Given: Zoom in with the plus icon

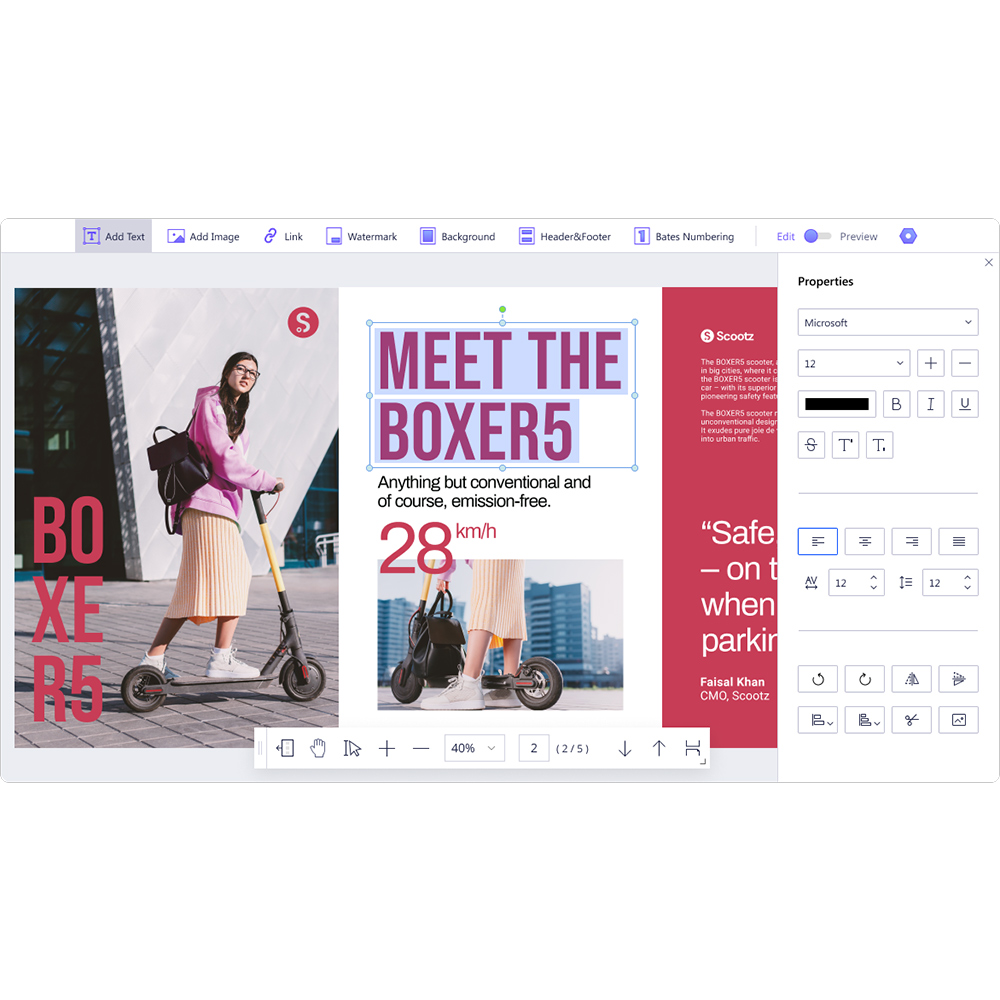Looking at the screenshot, I should click(386, 748).
